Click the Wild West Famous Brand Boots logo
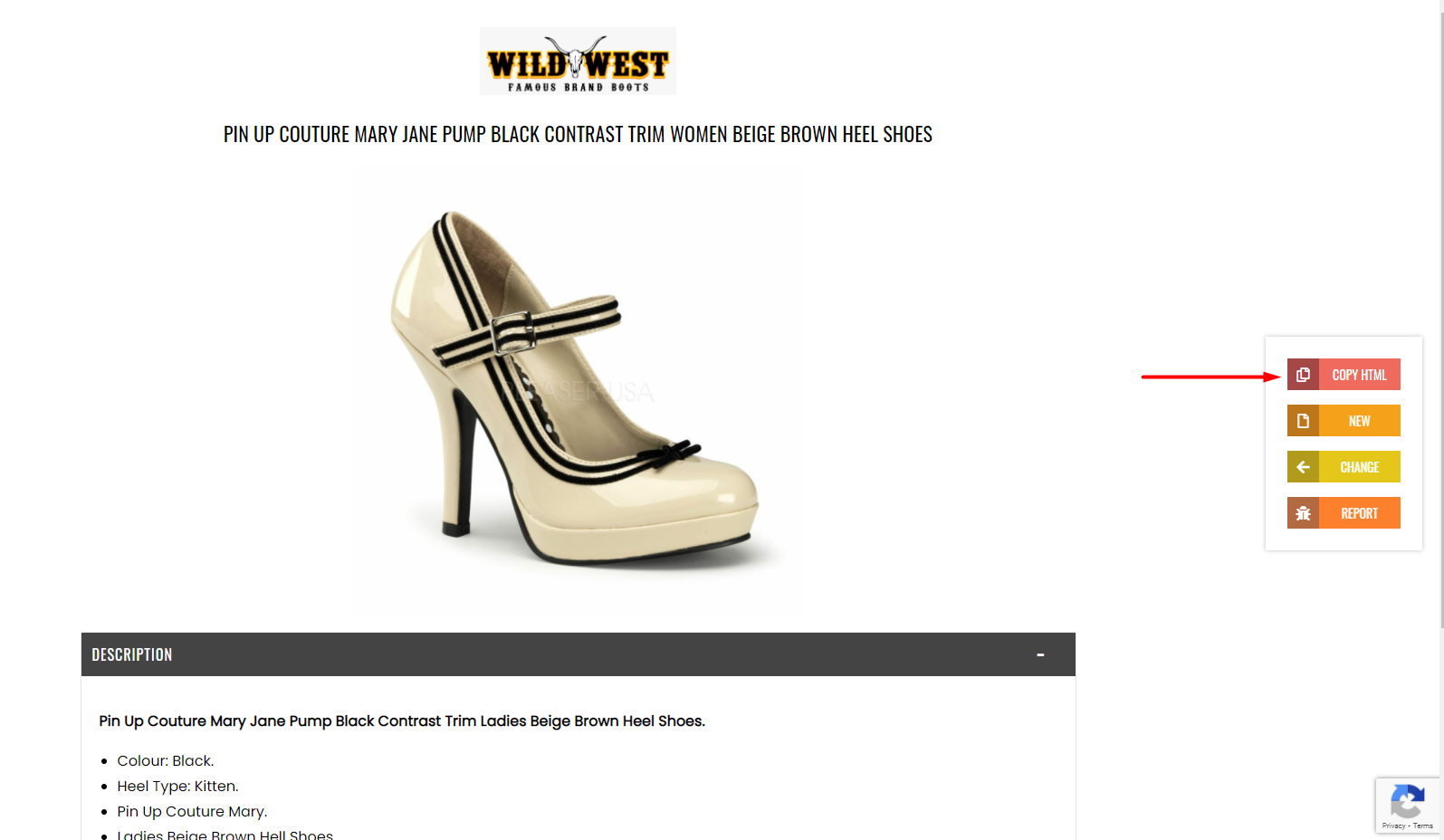Image resolution: width=1444 pixels, height=840 pixels. (x=578, y=62)
